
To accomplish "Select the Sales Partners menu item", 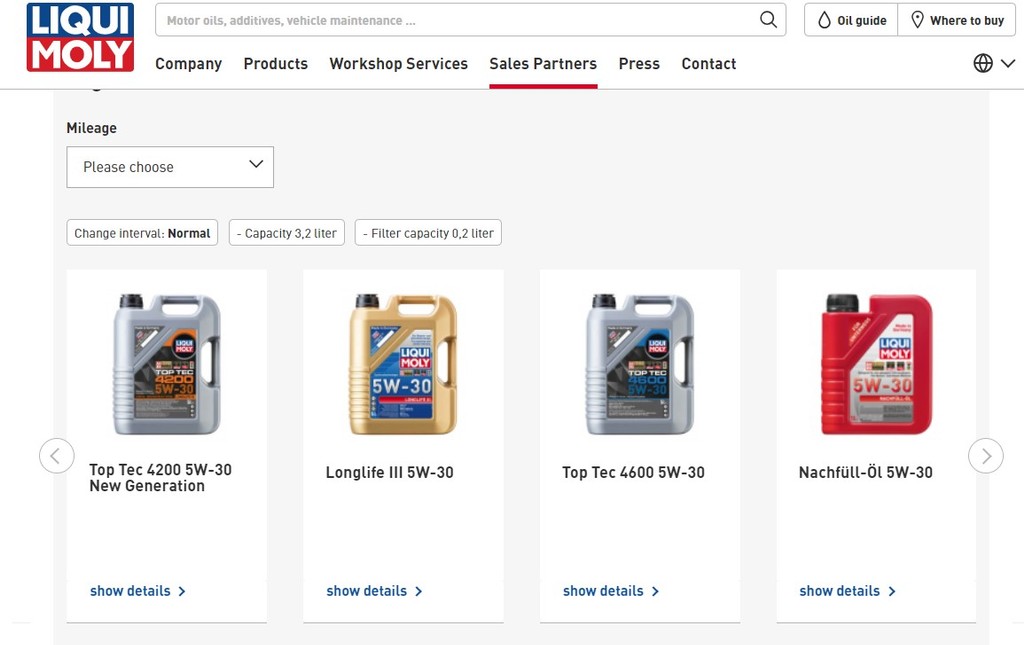I will [x=543, y=63].
